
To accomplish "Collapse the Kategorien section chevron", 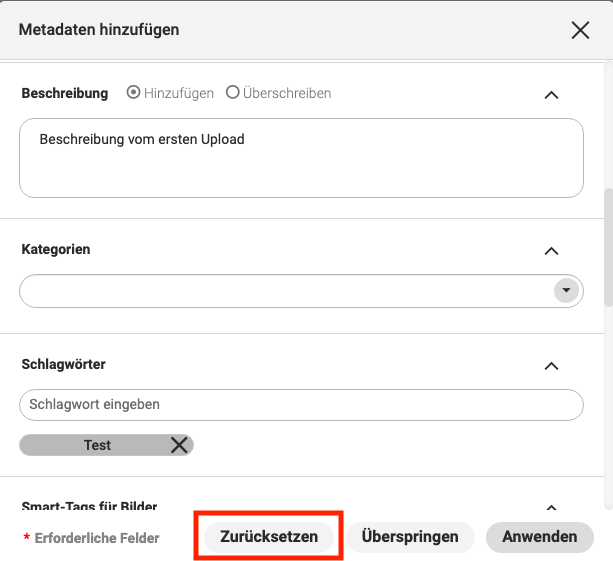I will [x=551, y=251].
